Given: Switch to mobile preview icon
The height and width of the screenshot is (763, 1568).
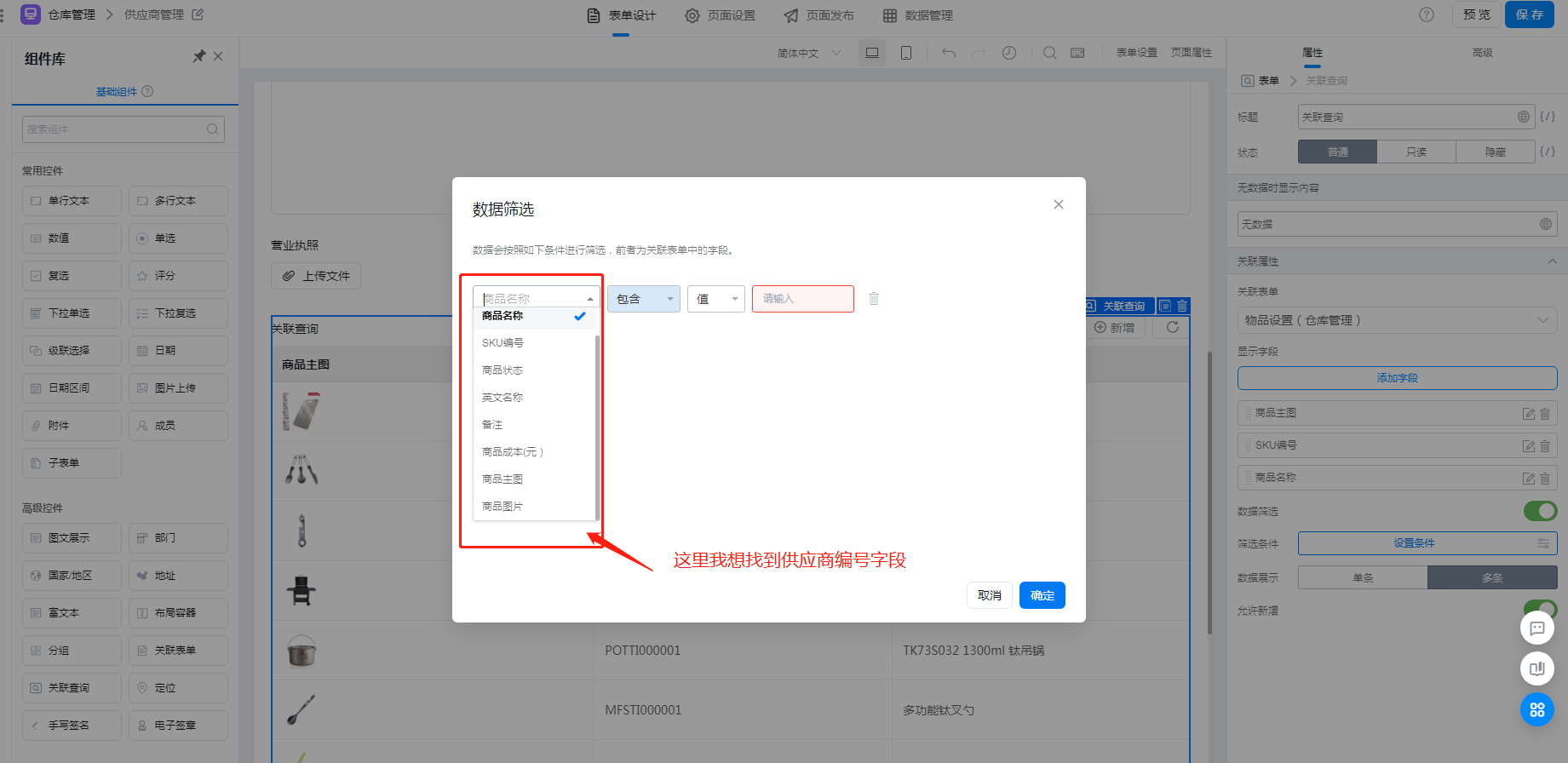Looking at the screenshot, I should pyautogui.click(x=906, y=53).
